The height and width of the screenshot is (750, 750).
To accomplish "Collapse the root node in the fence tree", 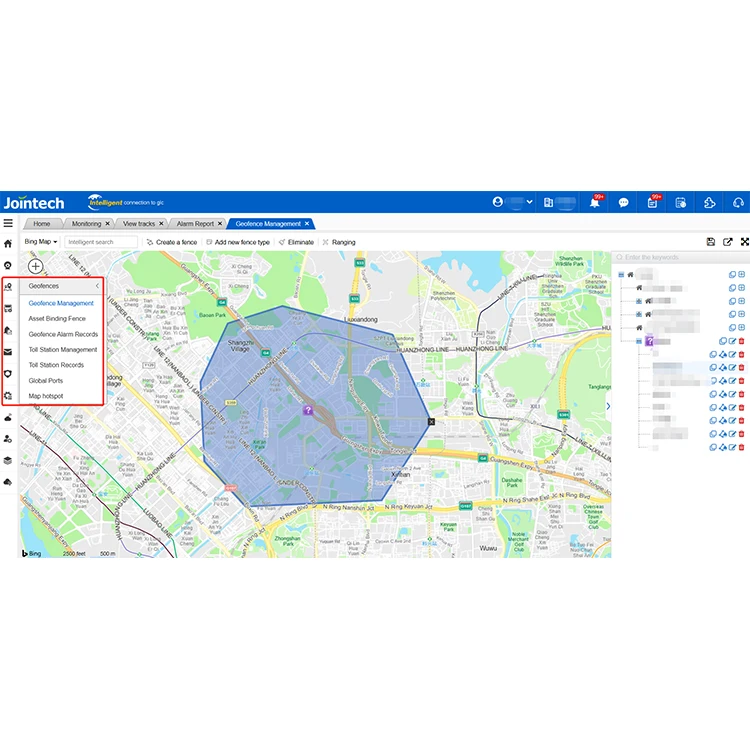I will (x=620, y=274).
